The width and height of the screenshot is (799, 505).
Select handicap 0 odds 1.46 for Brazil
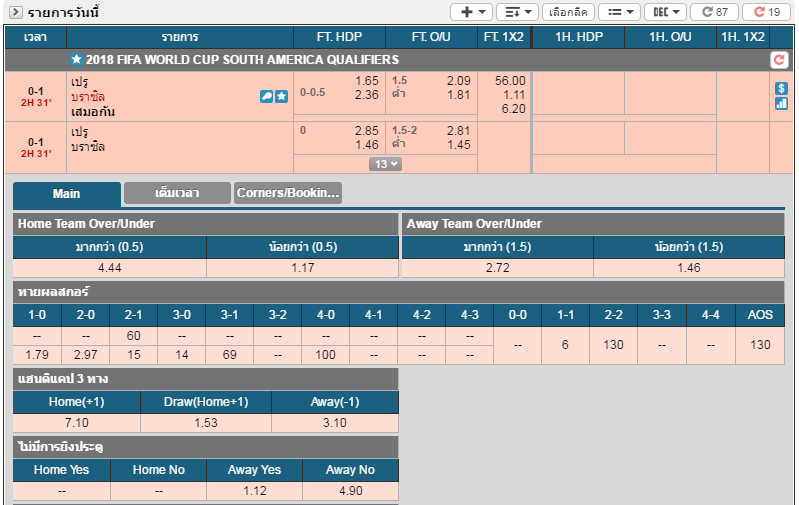366,145
